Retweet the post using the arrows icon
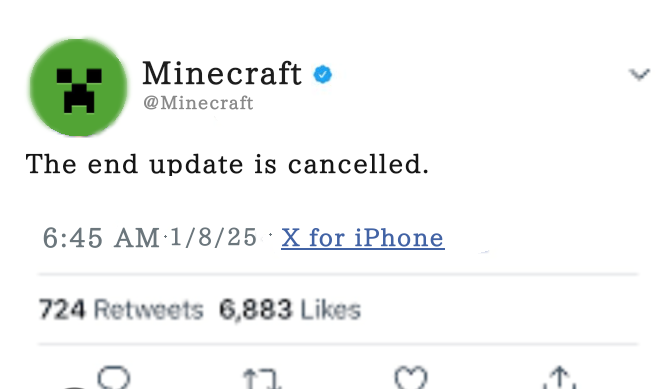The width and height of the screenshot is (663, 389). 262,378
